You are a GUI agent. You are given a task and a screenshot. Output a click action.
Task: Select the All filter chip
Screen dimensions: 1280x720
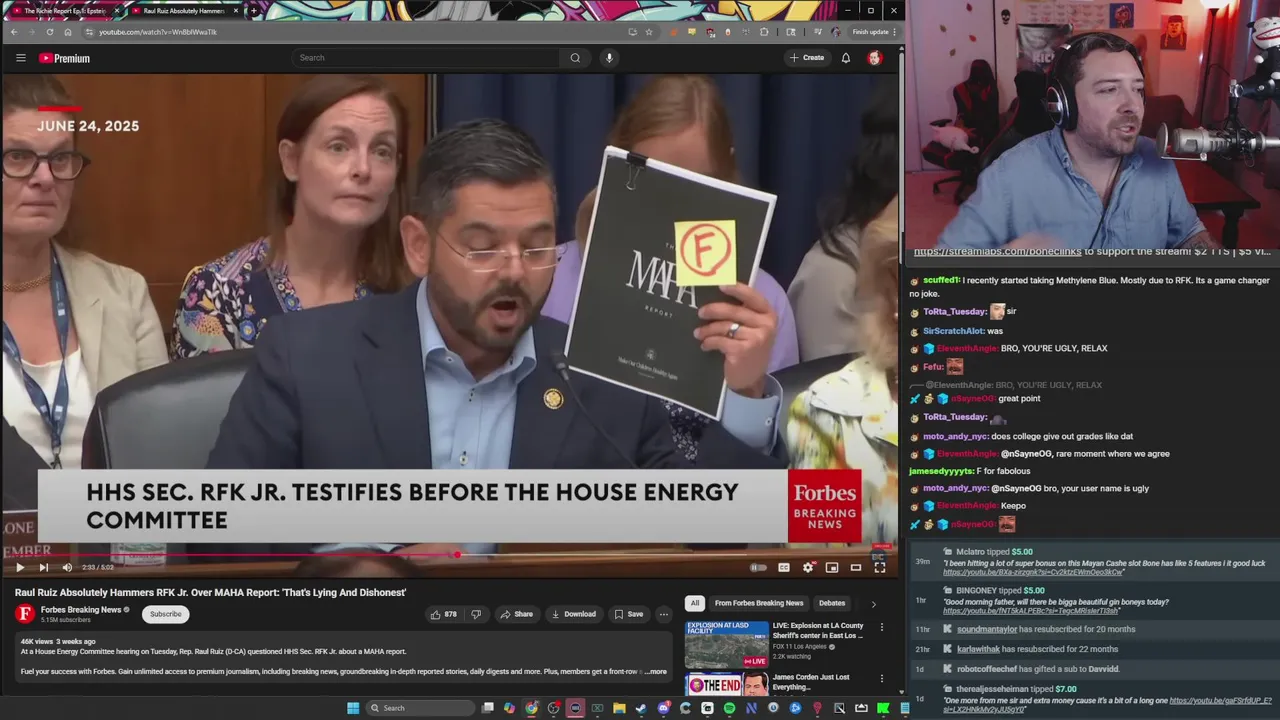click(694, 603)
